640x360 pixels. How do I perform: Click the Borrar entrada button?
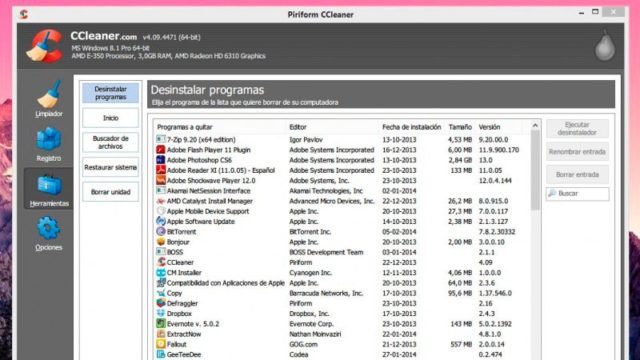pos(577,175)
